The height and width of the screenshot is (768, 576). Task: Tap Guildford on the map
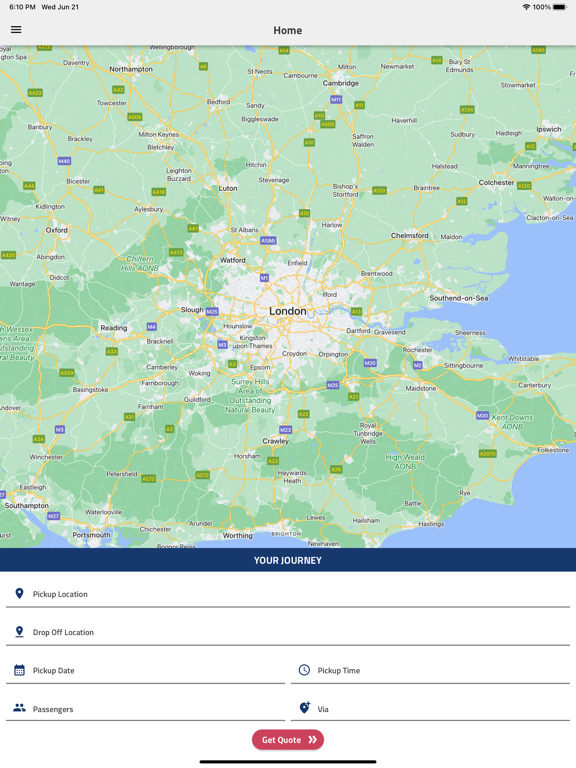[197, 400]
